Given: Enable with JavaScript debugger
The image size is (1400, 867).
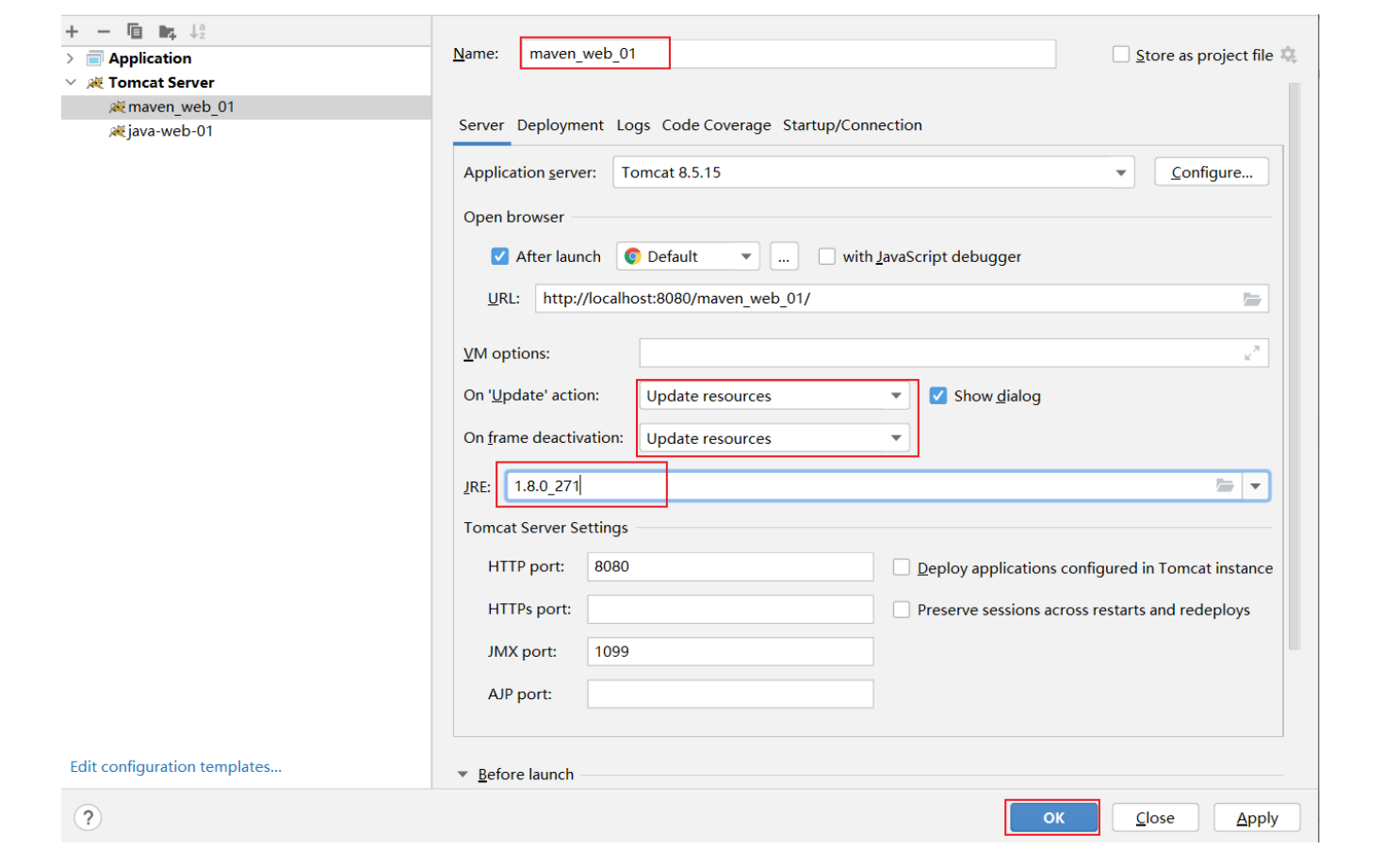Looking at the screenshot, I should click(827, 256).
